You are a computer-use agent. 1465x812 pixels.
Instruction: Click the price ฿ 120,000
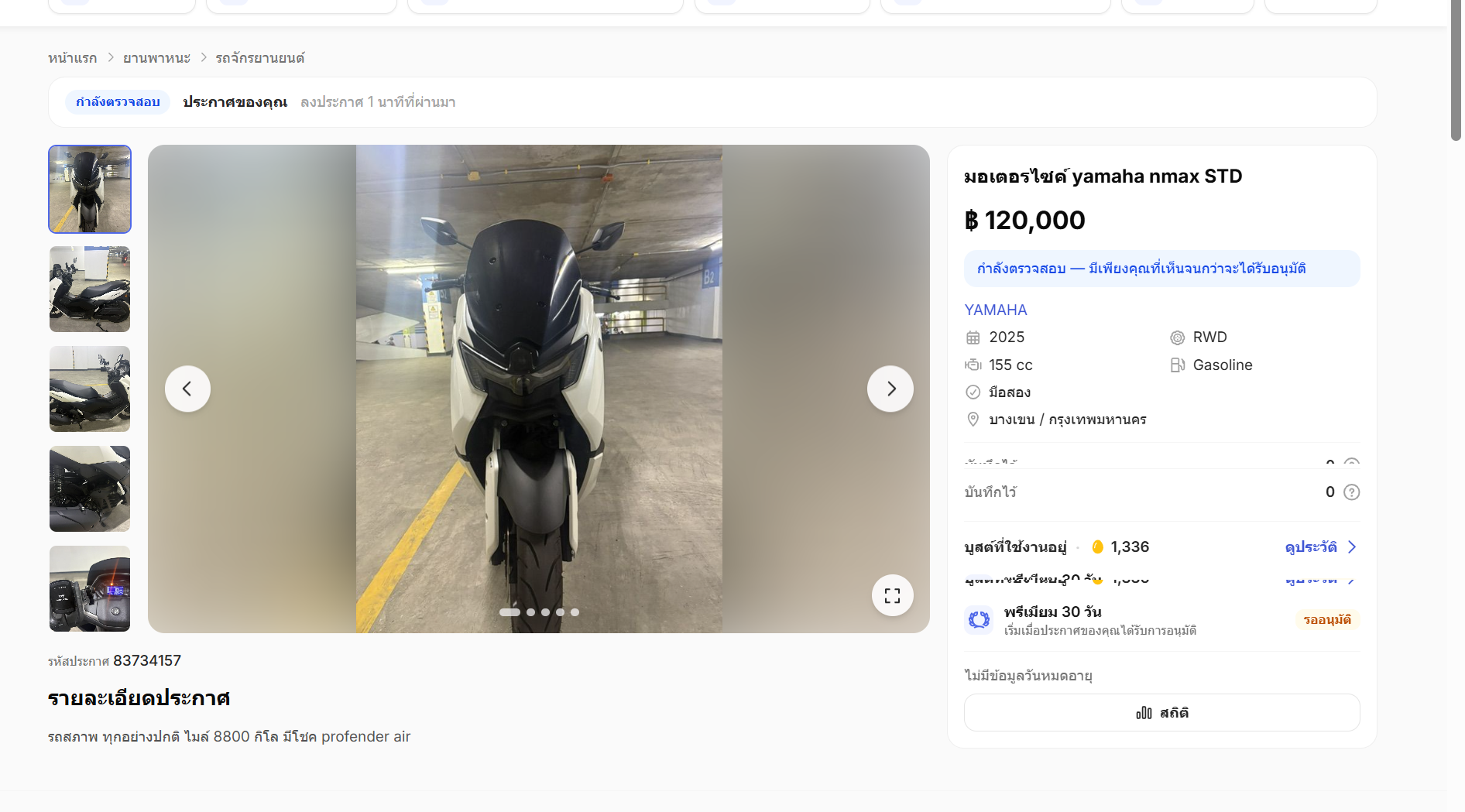coord(1025,221)
